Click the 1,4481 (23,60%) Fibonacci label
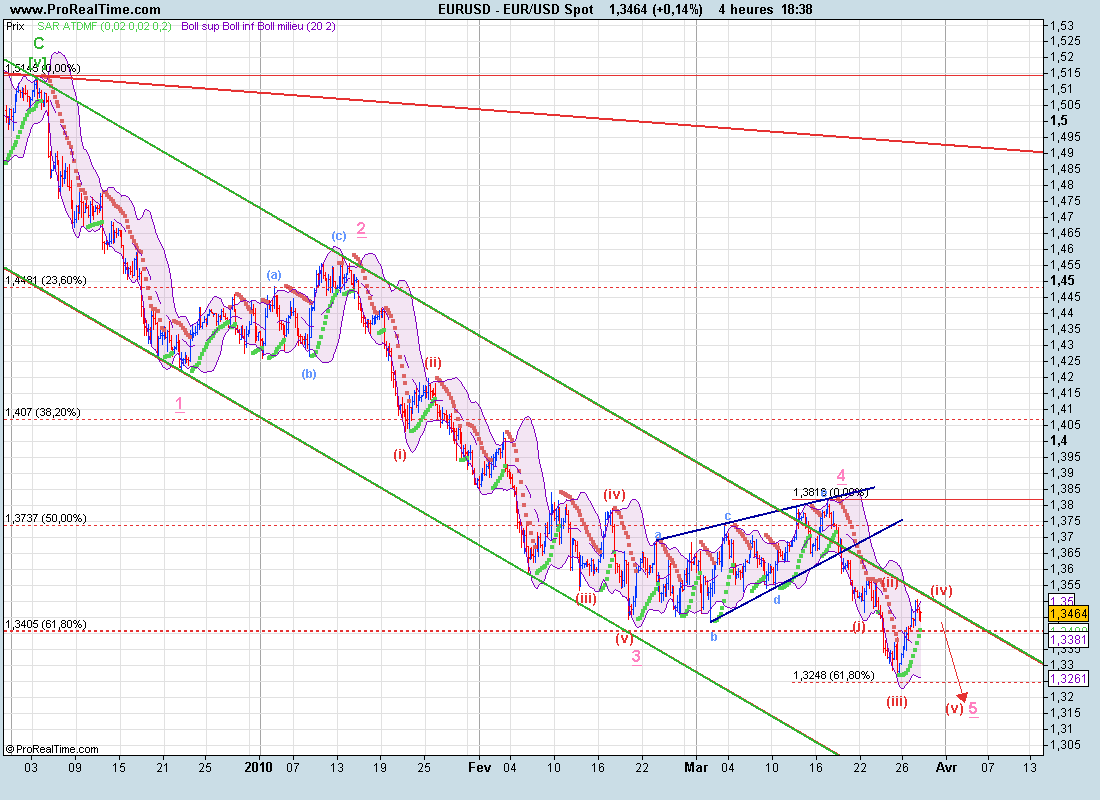 click(46, 280)
